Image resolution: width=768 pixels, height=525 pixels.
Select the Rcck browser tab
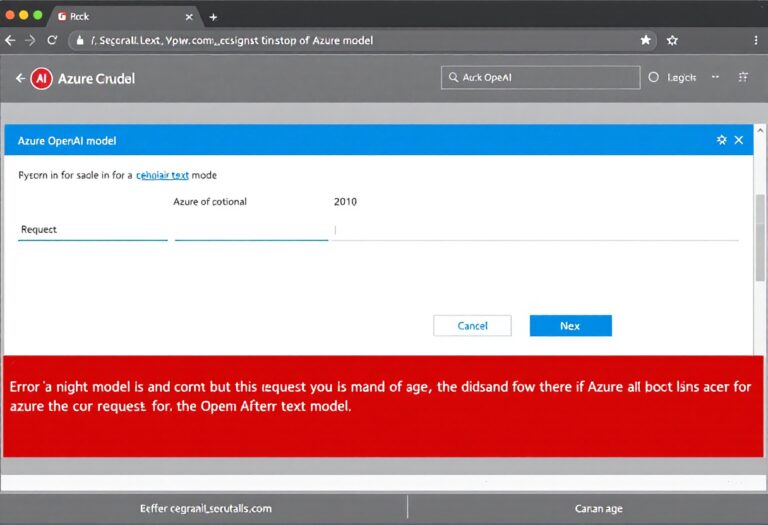pos(124,17)
